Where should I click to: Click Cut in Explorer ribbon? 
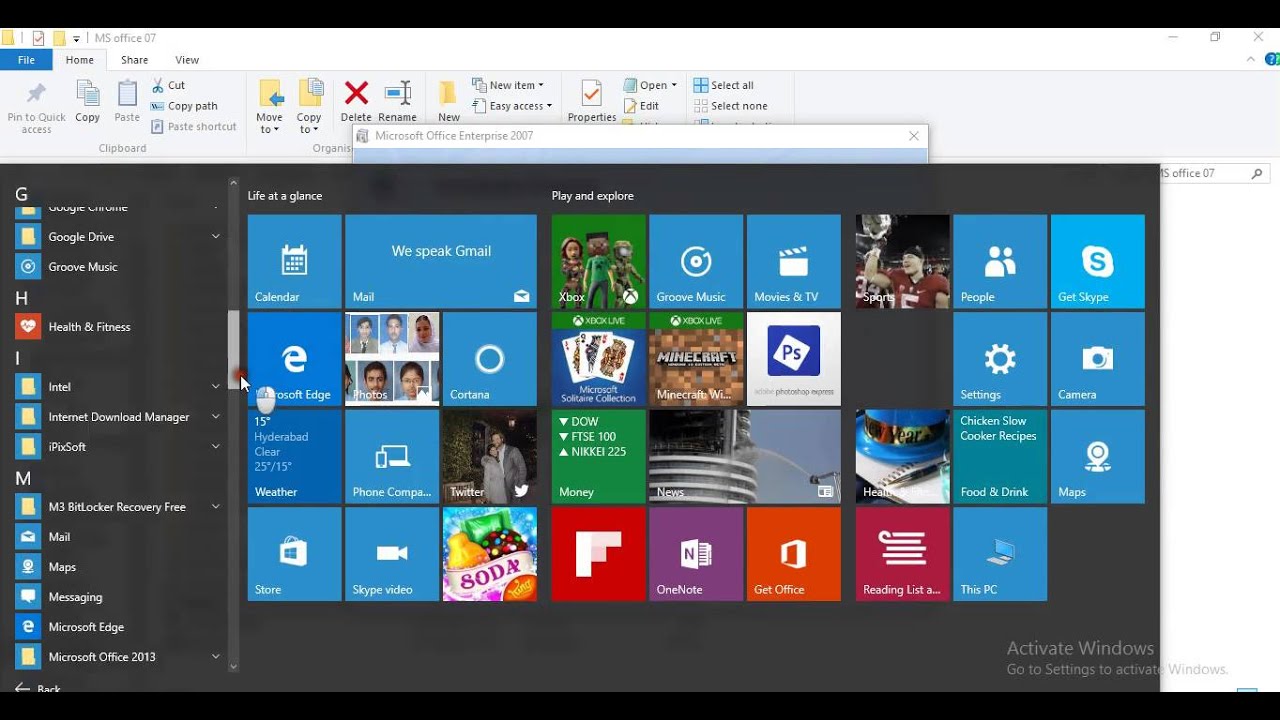pos(168,85)
